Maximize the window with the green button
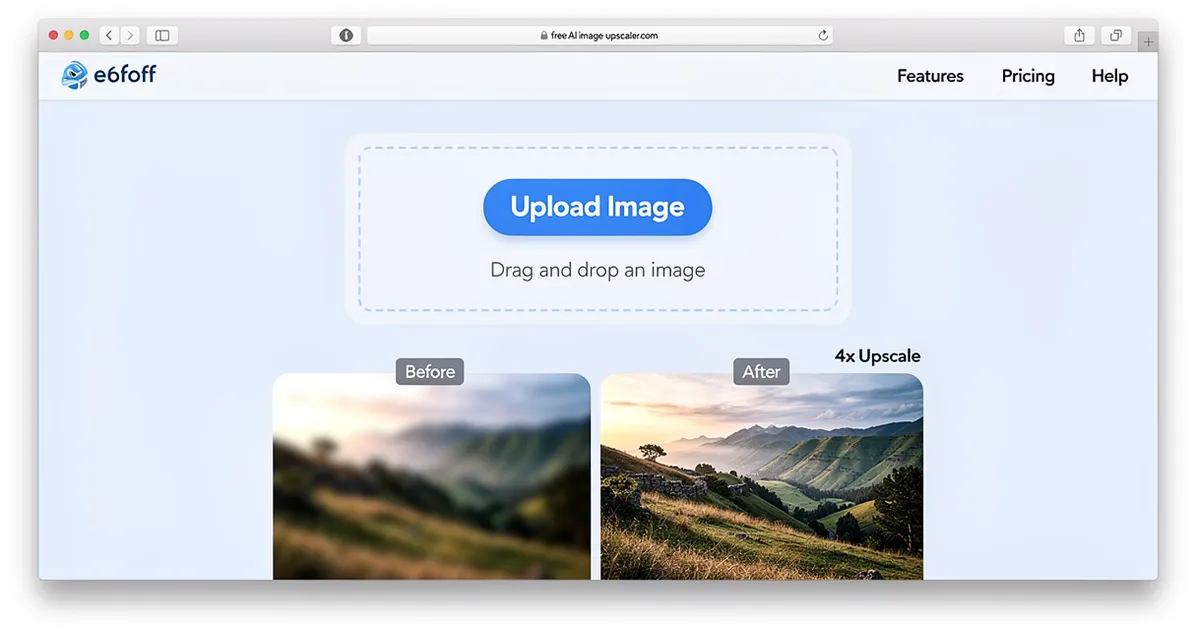The height and width of the screenshot is (630, 1197). tap(84, 35)
